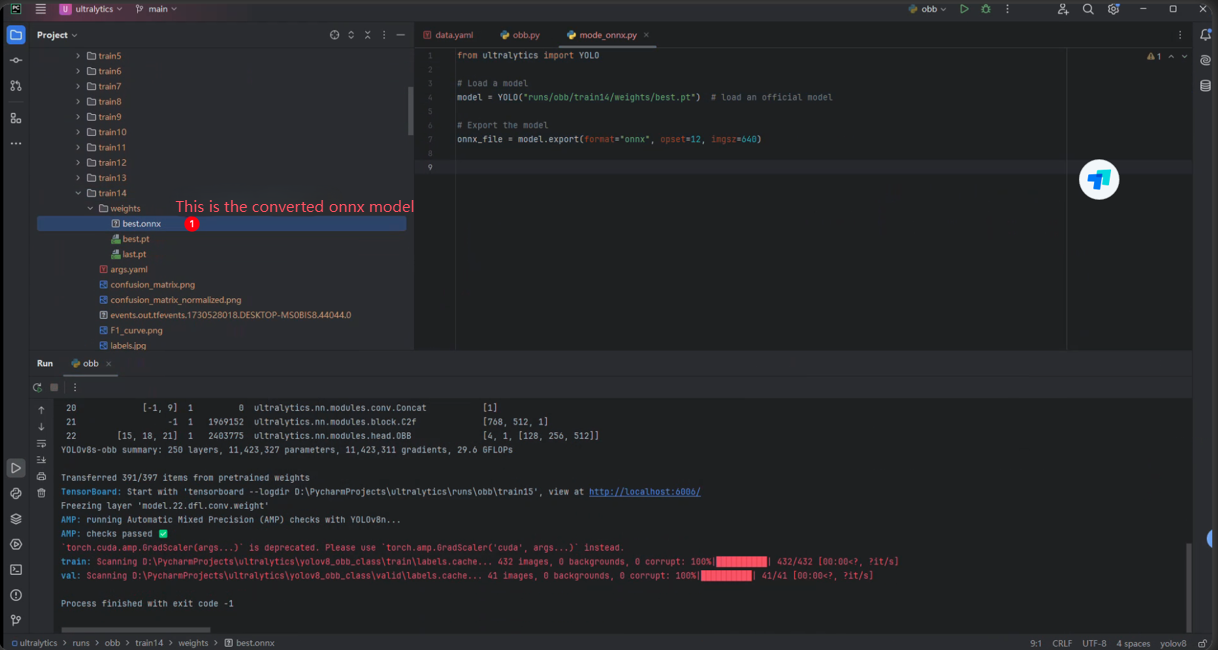Print the console output
This screenshot has width=1218, height=650.
tap(41, 476)
